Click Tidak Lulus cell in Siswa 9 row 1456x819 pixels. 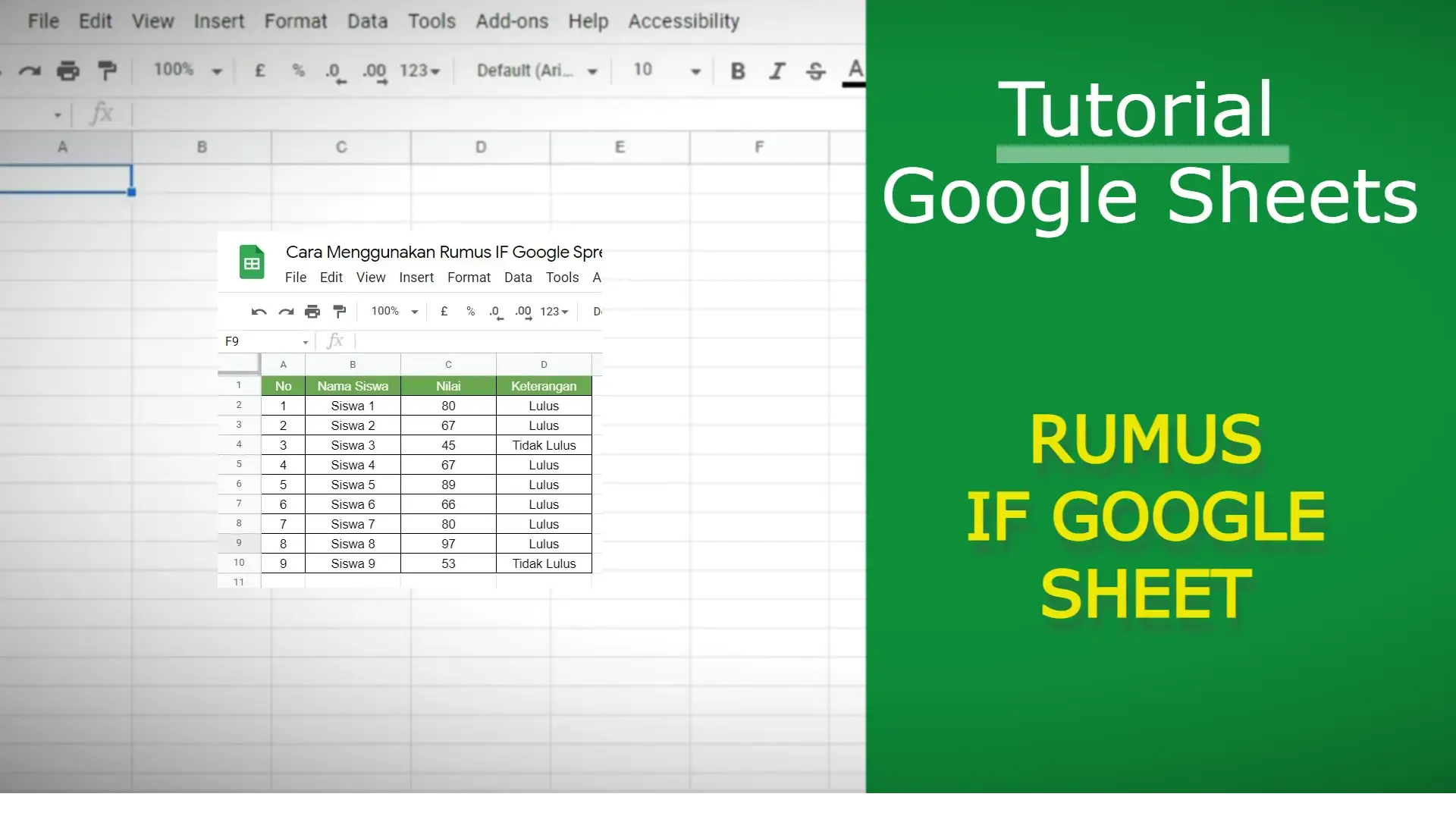pyautogui.click(x=544, y=563)
